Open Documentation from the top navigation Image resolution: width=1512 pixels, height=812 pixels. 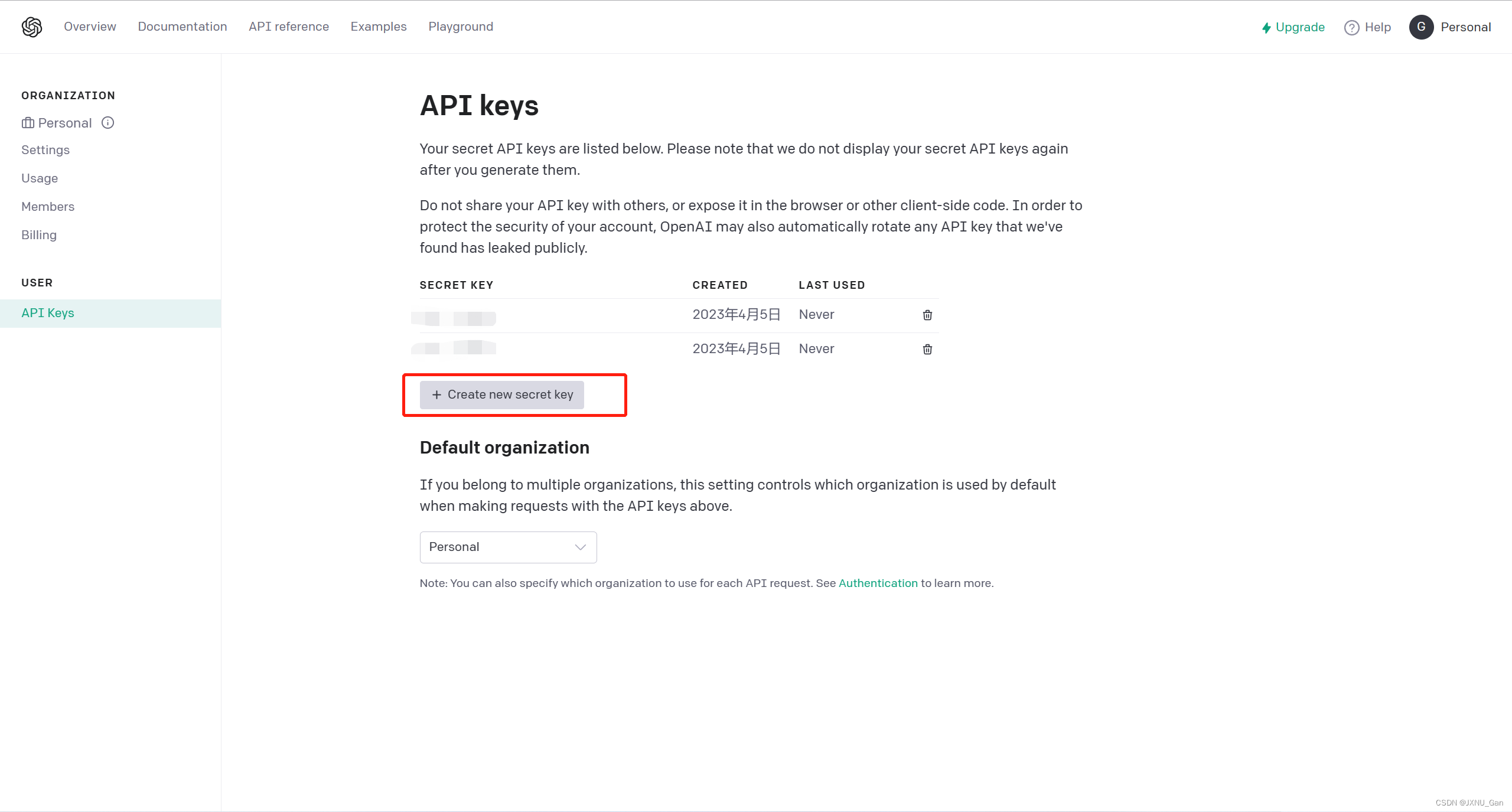(183, 27)
